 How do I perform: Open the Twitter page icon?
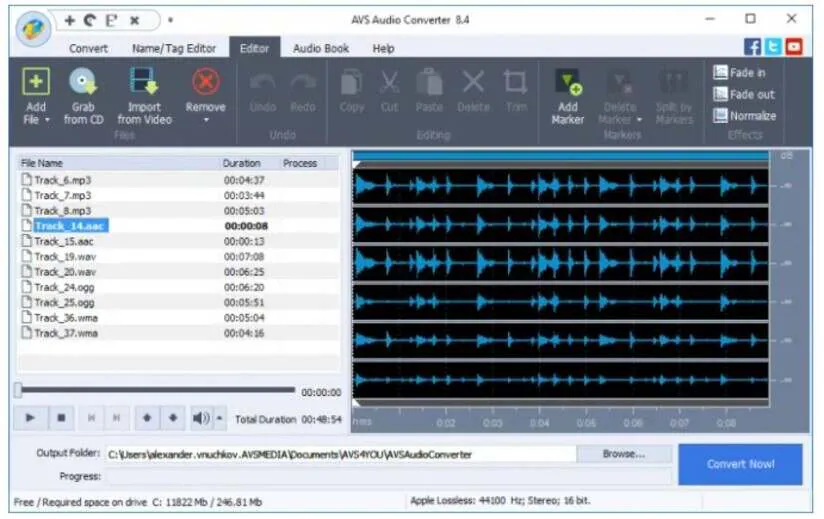(773, 47)
